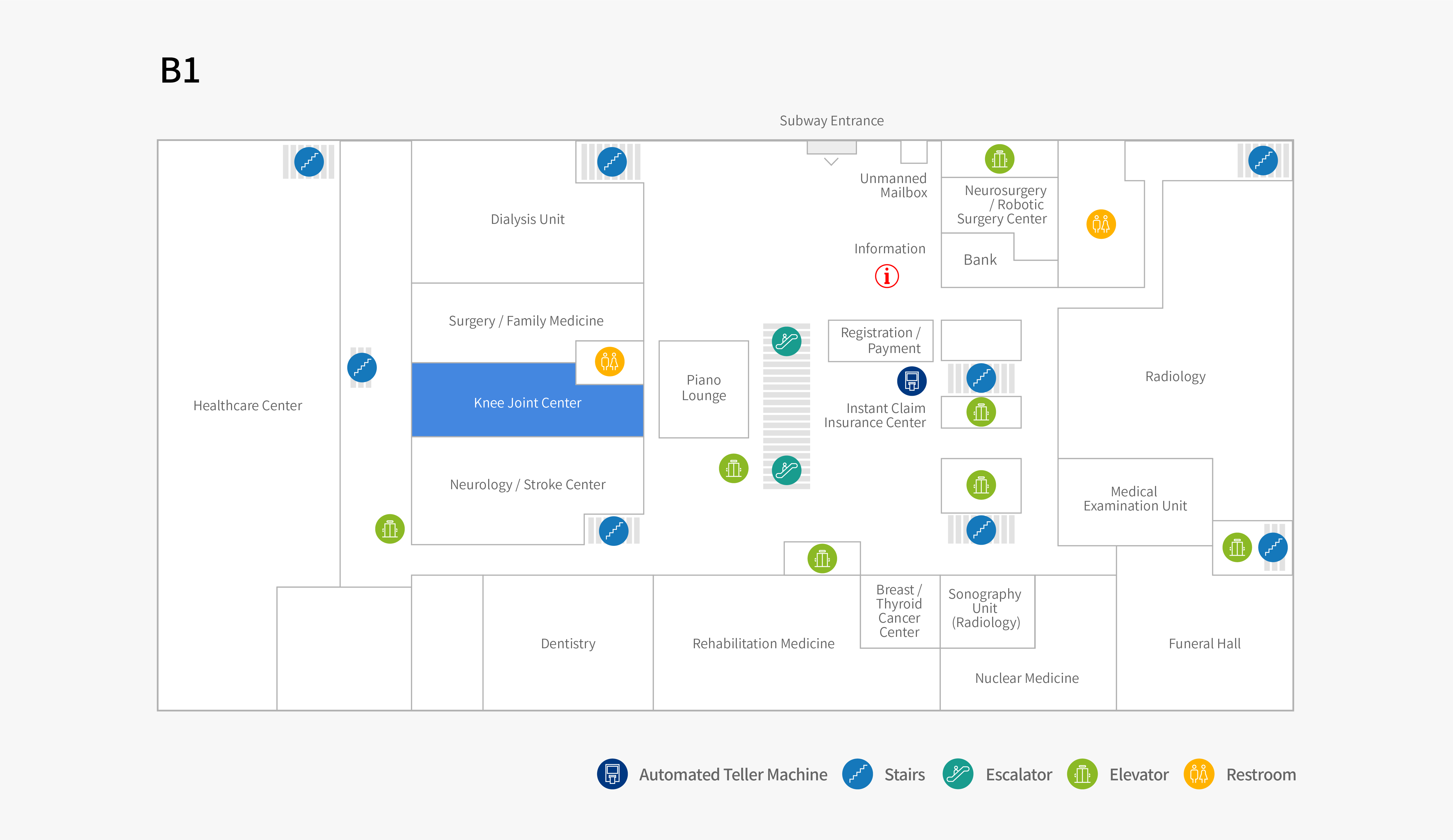Click the stairs icon above Dialysis Unit
This screenshot has height=840, width=1453.
point(612,162)
